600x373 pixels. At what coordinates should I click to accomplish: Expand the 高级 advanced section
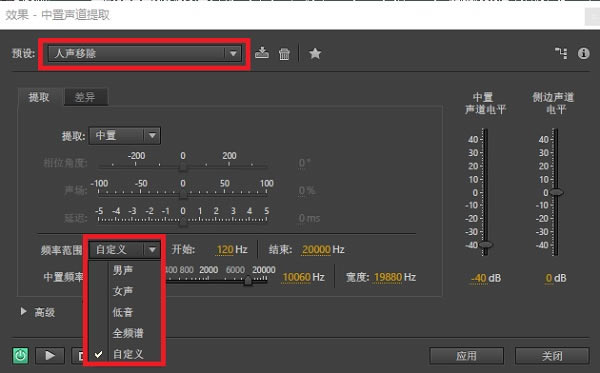(x=38, y=312)
